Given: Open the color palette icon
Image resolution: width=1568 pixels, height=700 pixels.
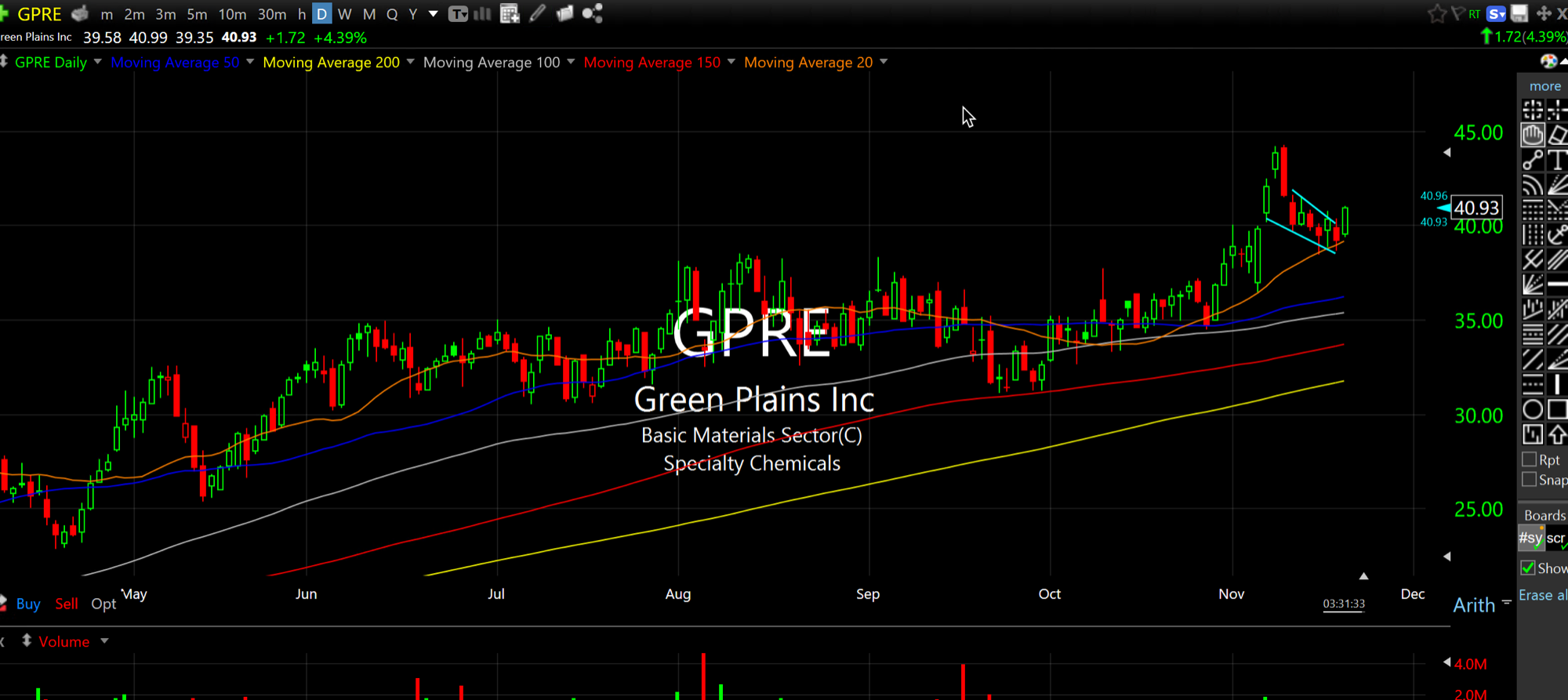Looking at the screenshot, I should click(1548, 61).
